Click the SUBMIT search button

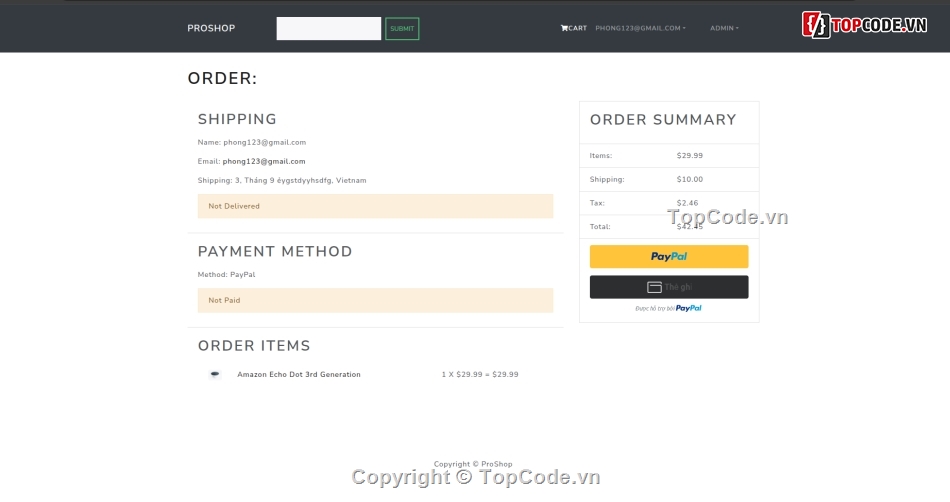click(x=402, y=28)
